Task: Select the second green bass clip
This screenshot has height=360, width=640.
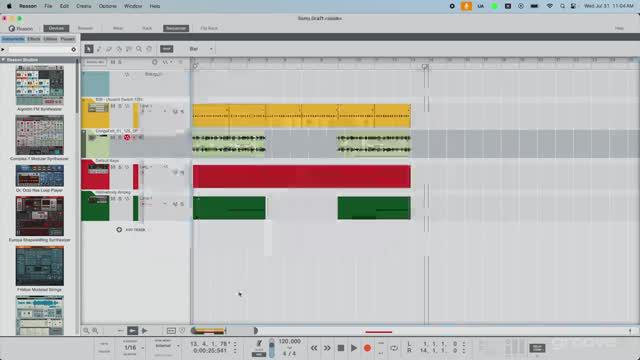Action: pyautogui.click(x=374, y=208)
